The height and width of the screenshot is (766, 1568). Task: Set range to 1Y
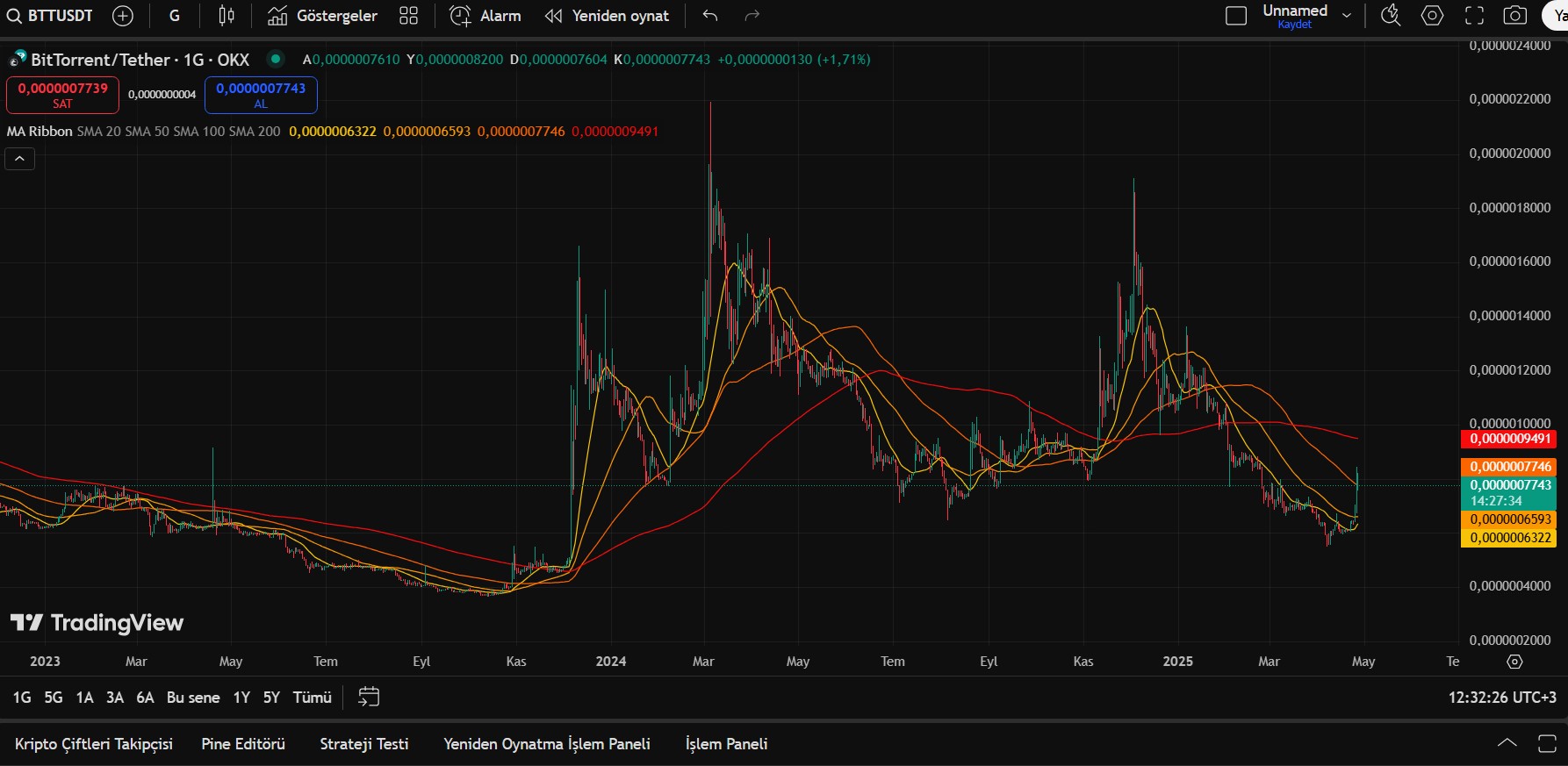pos(241,698)
